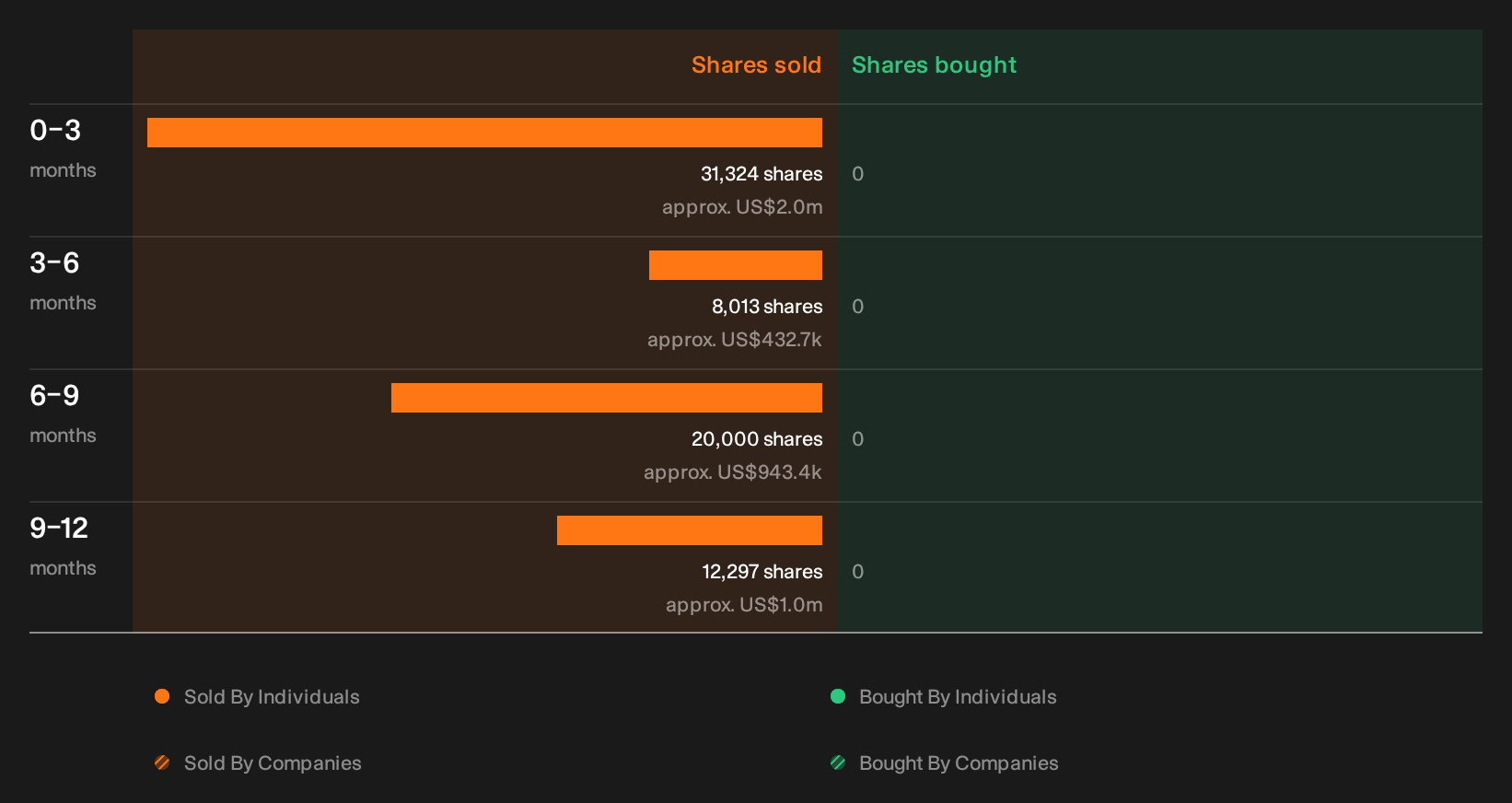Select the Sold By Companies legend label
Viewport: 1512px width, 803px height.
tap(273, 763)
